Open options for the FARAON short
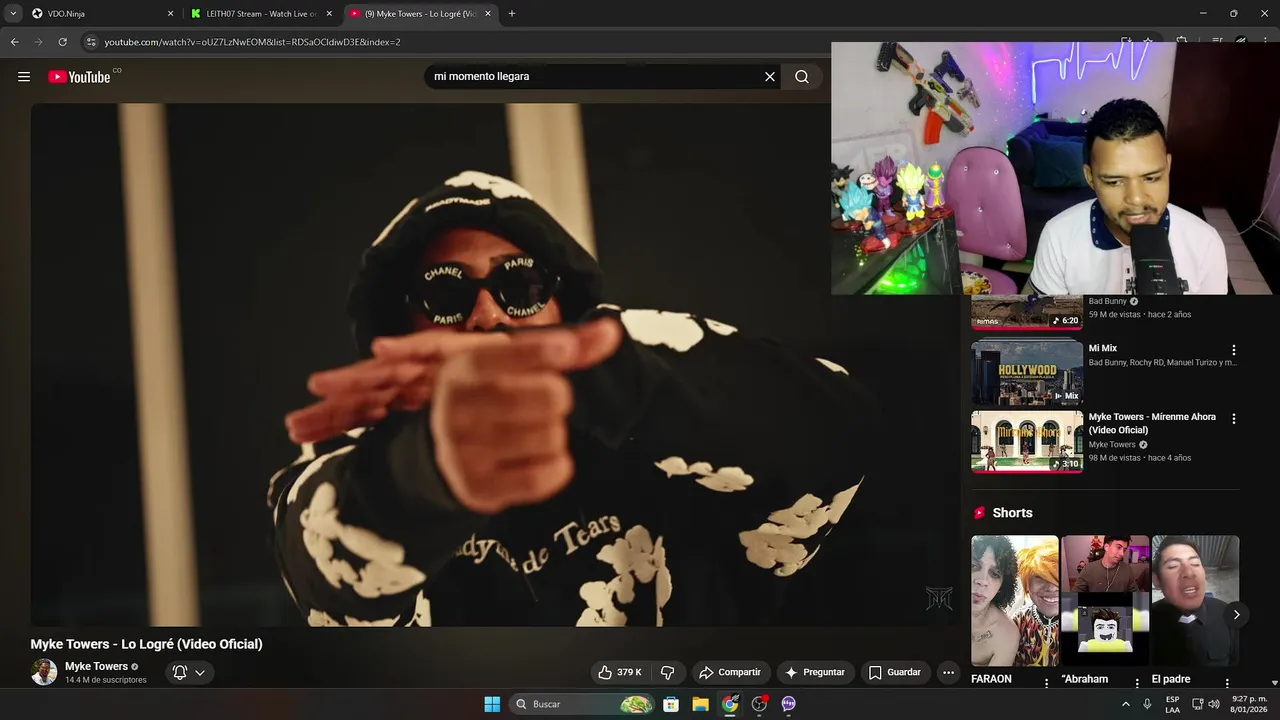 [1047, 683]
